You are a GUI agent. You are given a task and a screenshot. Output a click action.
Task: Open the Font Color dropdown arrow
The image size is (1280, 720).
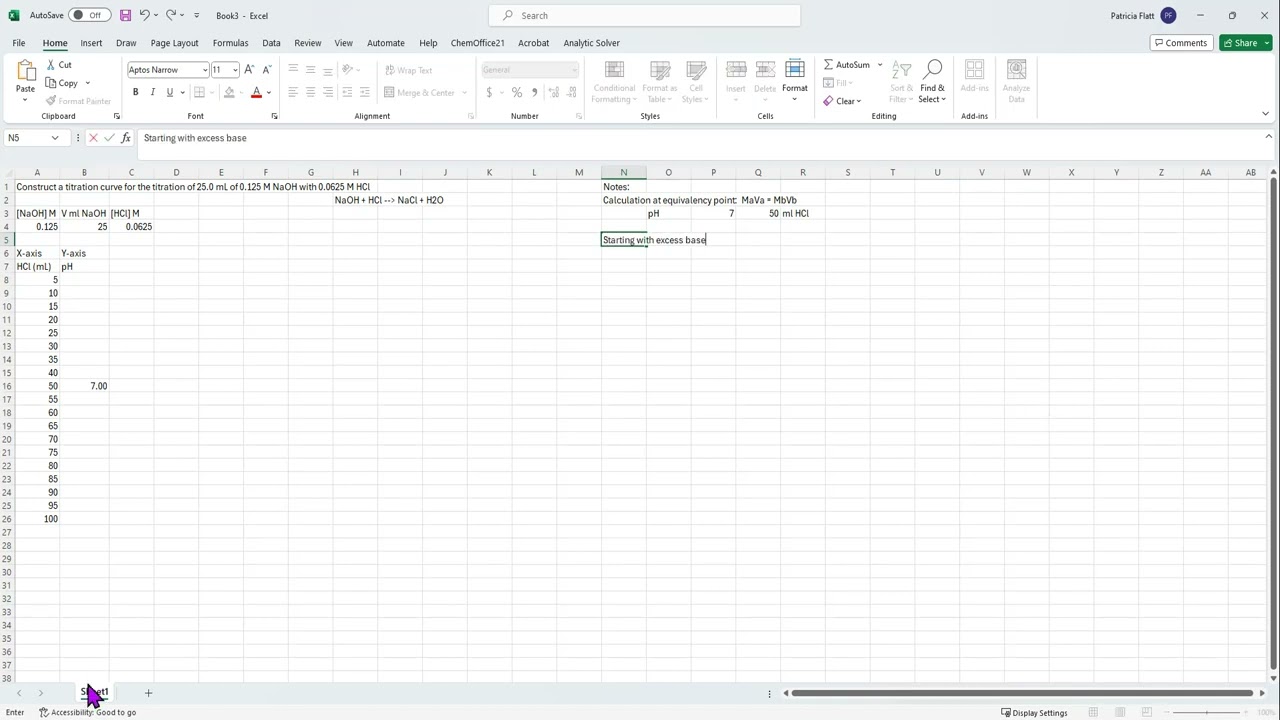pos(268,92)
